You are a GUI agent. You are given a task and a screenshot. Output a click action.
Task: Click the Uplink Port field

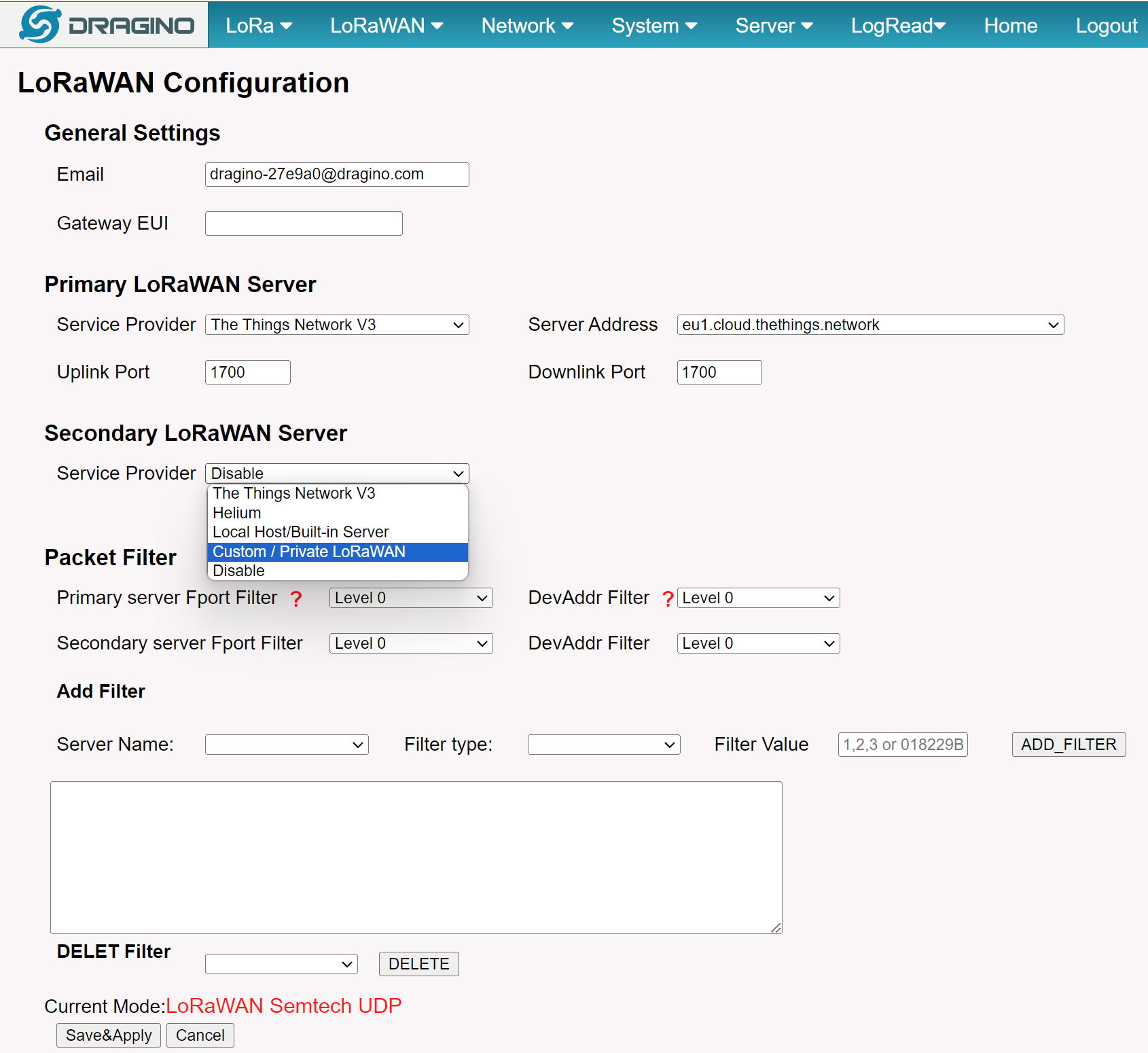point(247,372)
